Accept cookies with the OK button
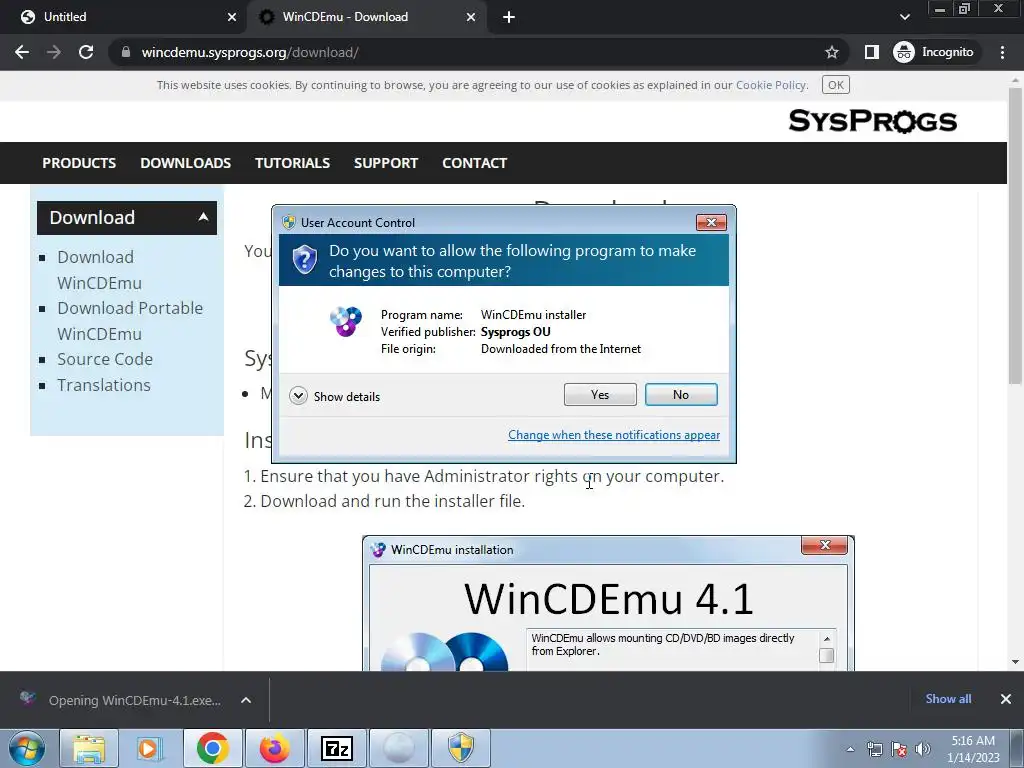The height and width of the screenshot is (768, 1024). point(835,85)
